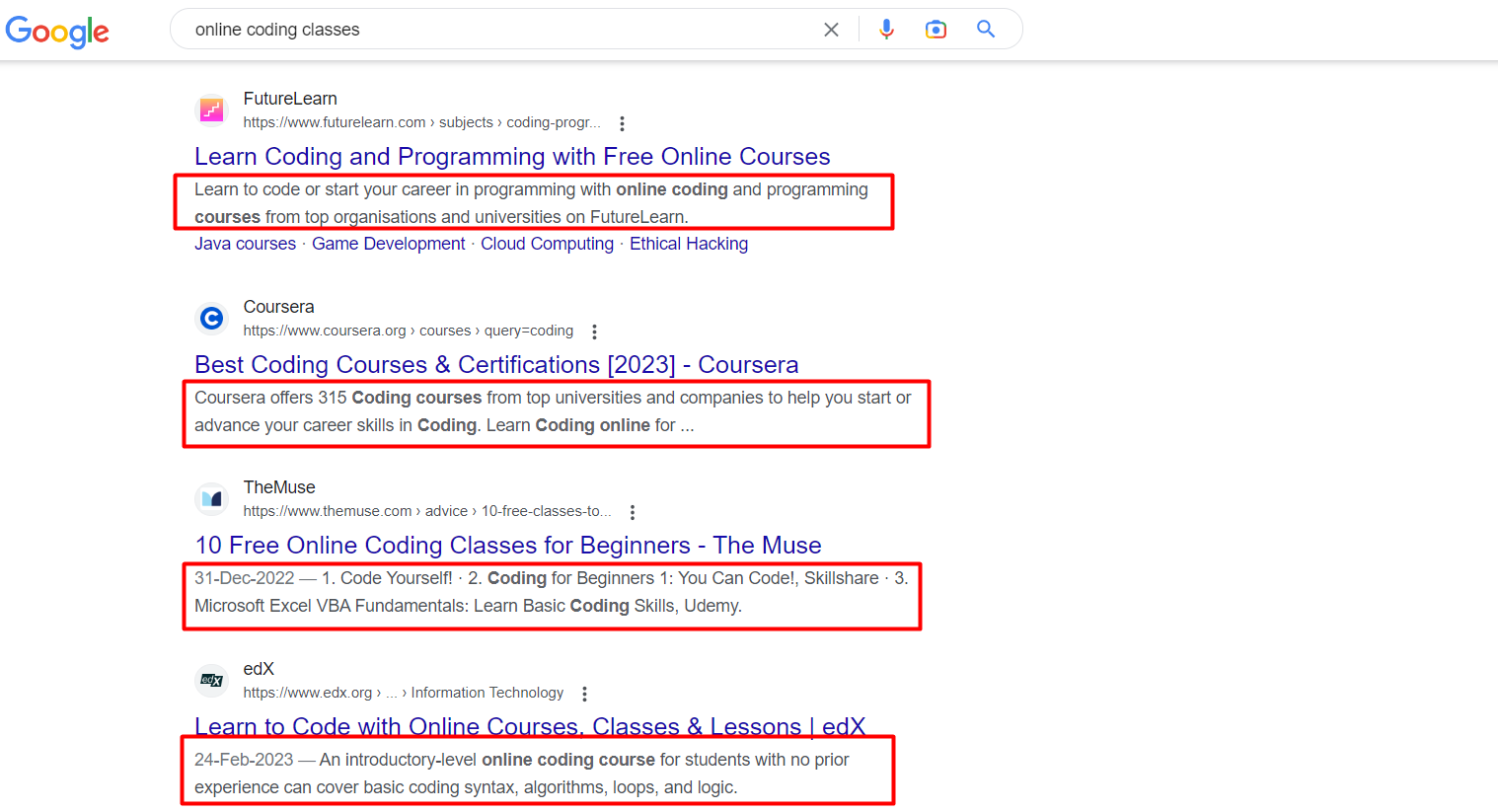
Task: Click the edx.org URL breadcrumb
Action: [x=404, y=693]
